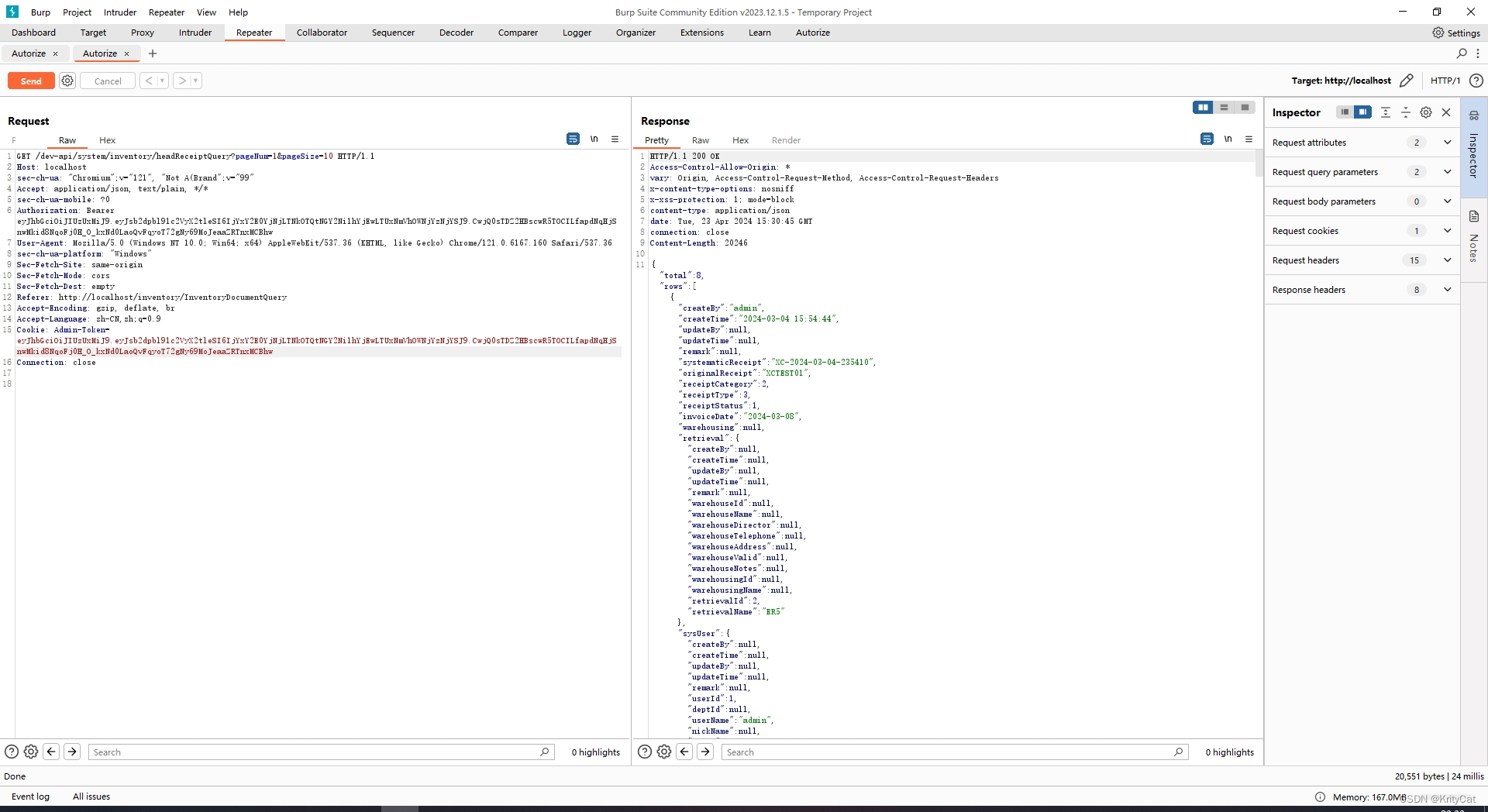Open history forward dropdown arrow
1488x812 pixels.
[195, 81]
